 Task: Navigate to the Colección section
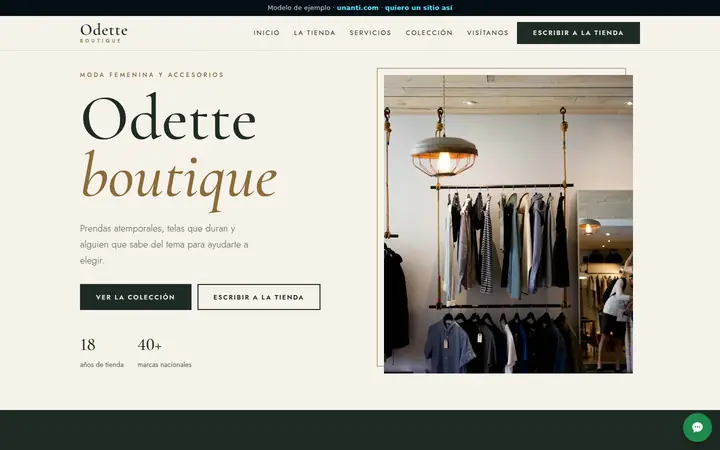tap(429, 33)
